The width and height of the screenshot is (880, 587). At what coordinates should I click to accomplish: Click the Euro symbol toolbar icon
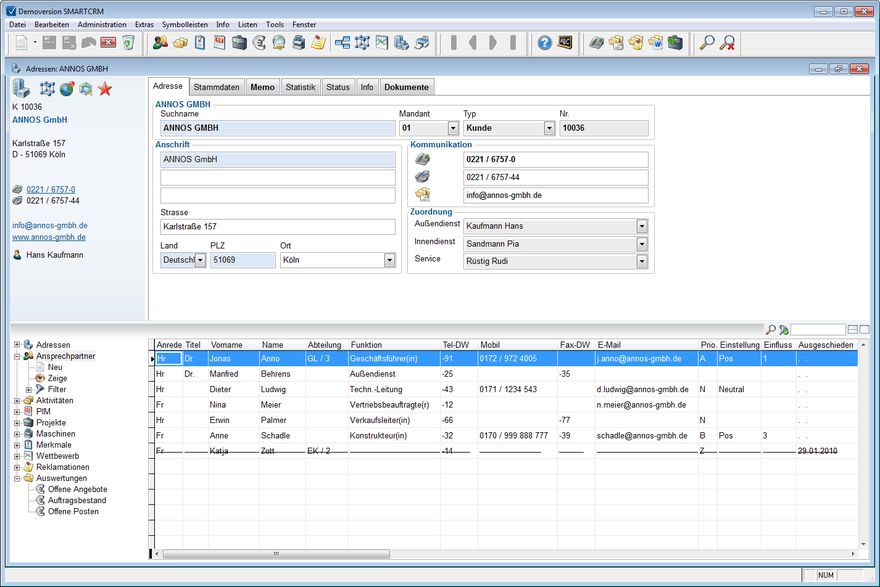point(259,43)
